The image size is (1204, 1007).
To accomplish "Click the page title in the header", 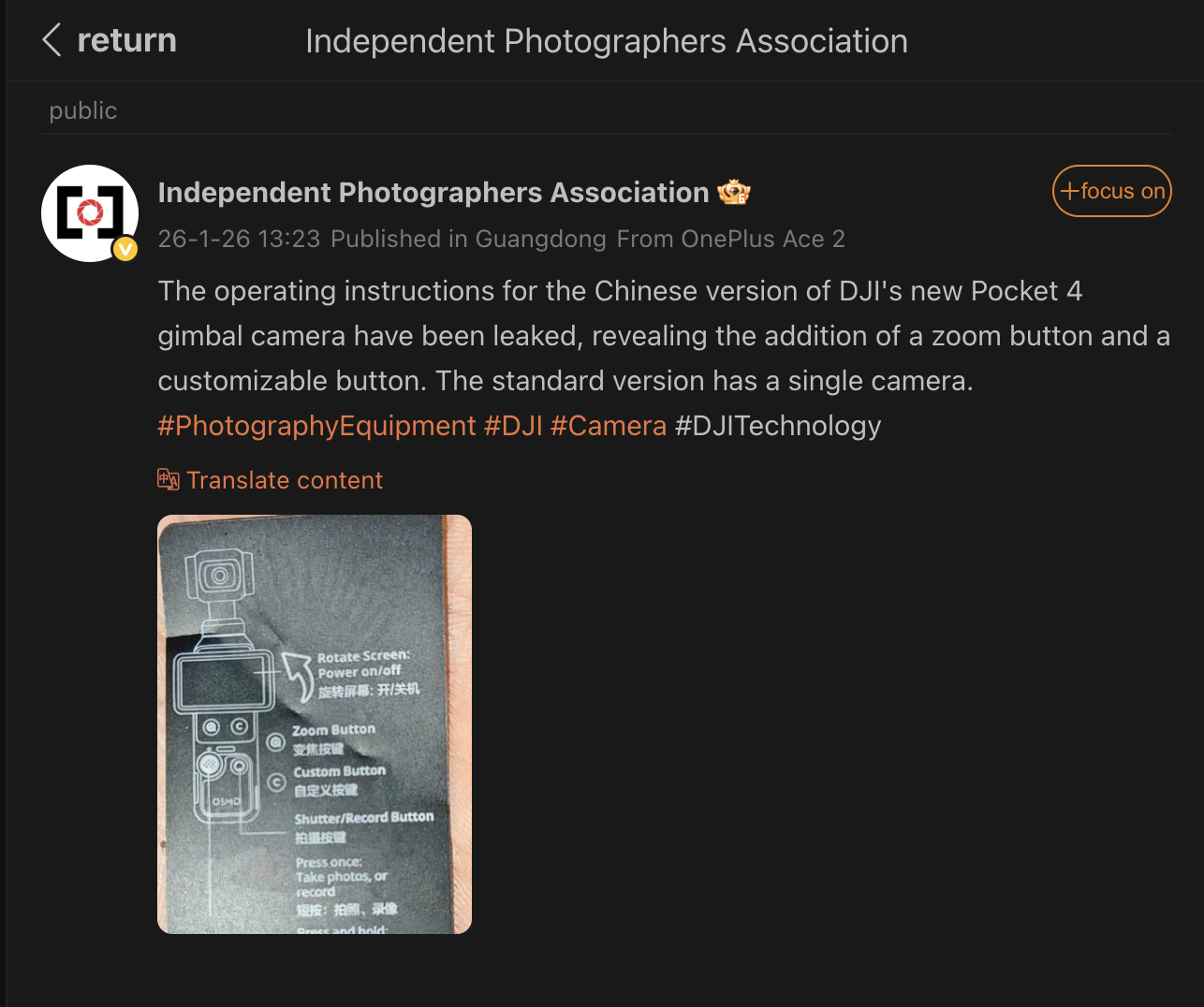I will click(x=606, y=41).
